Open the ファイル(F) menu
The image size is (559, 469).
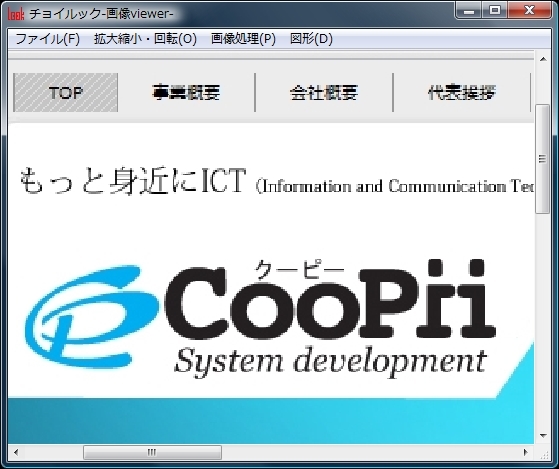47,38
